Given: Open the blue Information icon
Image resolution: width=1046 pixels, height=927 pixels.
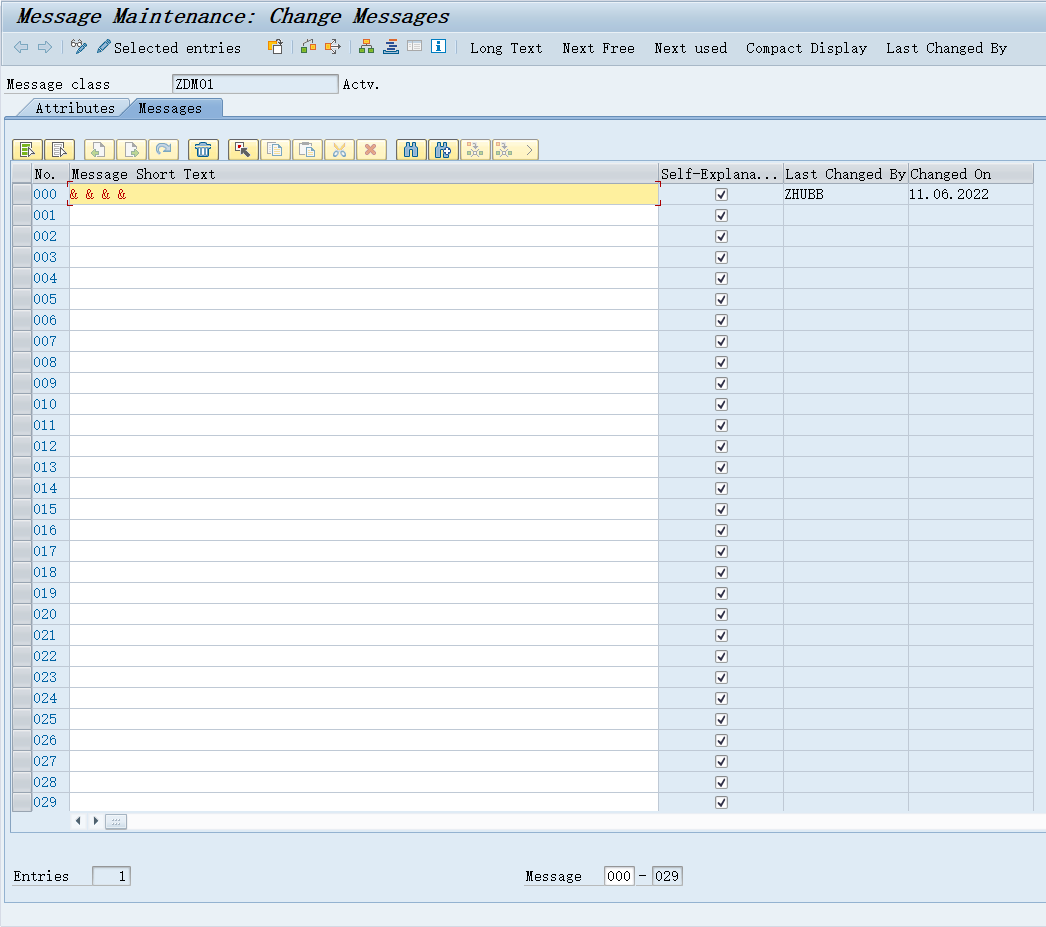Looking at the screenshot, I should pos(438,47).
